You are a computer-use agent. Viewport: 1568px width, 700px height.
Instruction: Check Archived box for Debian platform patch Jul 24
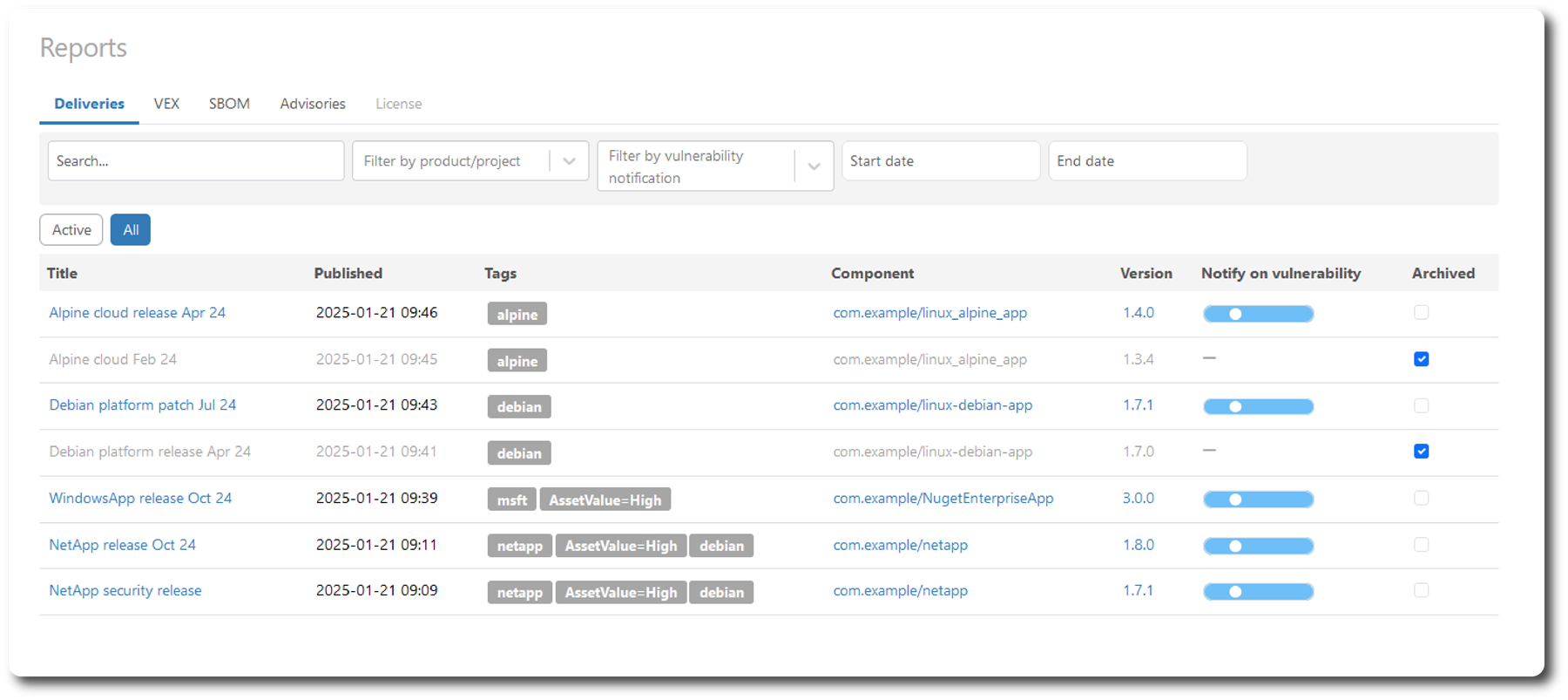tap(1421, 405)
